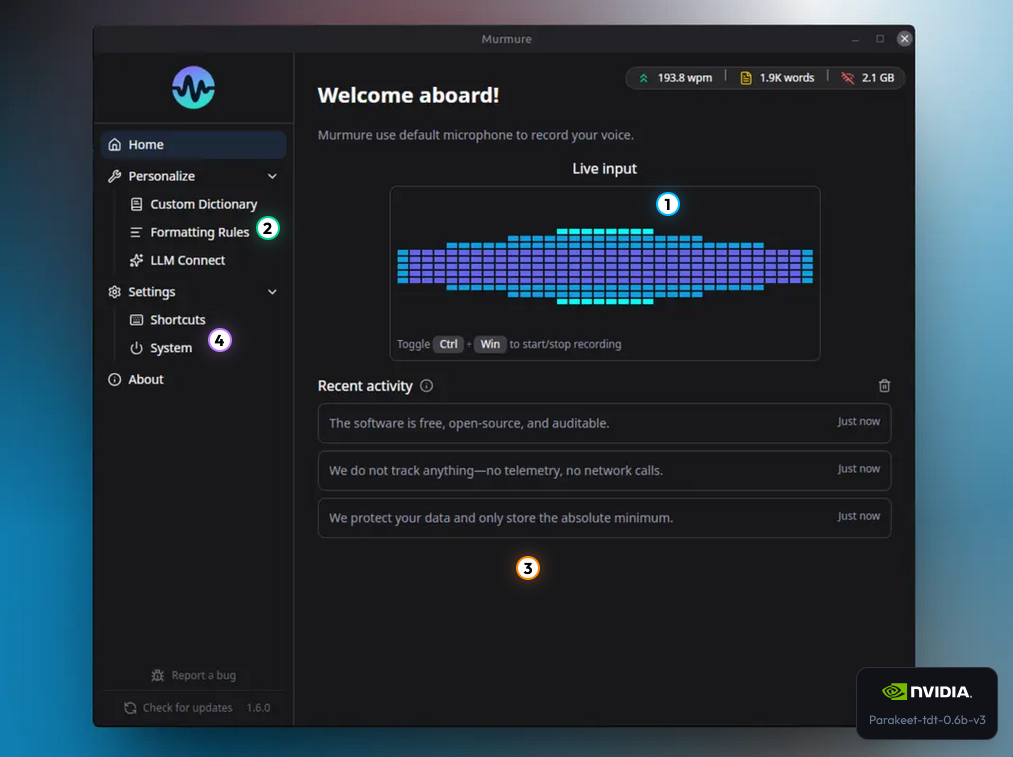Click the update refresh icon
Screen dimensions: 1013x757
tap(130, 708)
